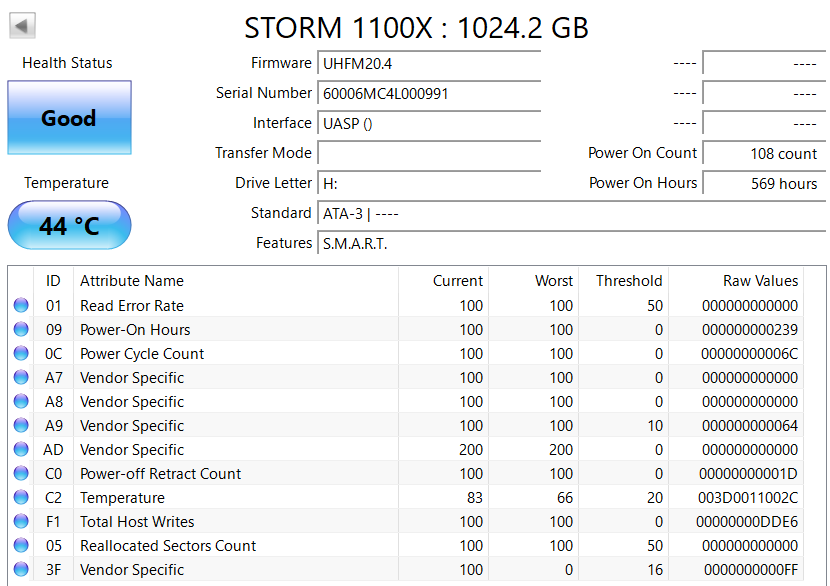Click raw value 000000000239
The image size is (830, 586).
750,329
